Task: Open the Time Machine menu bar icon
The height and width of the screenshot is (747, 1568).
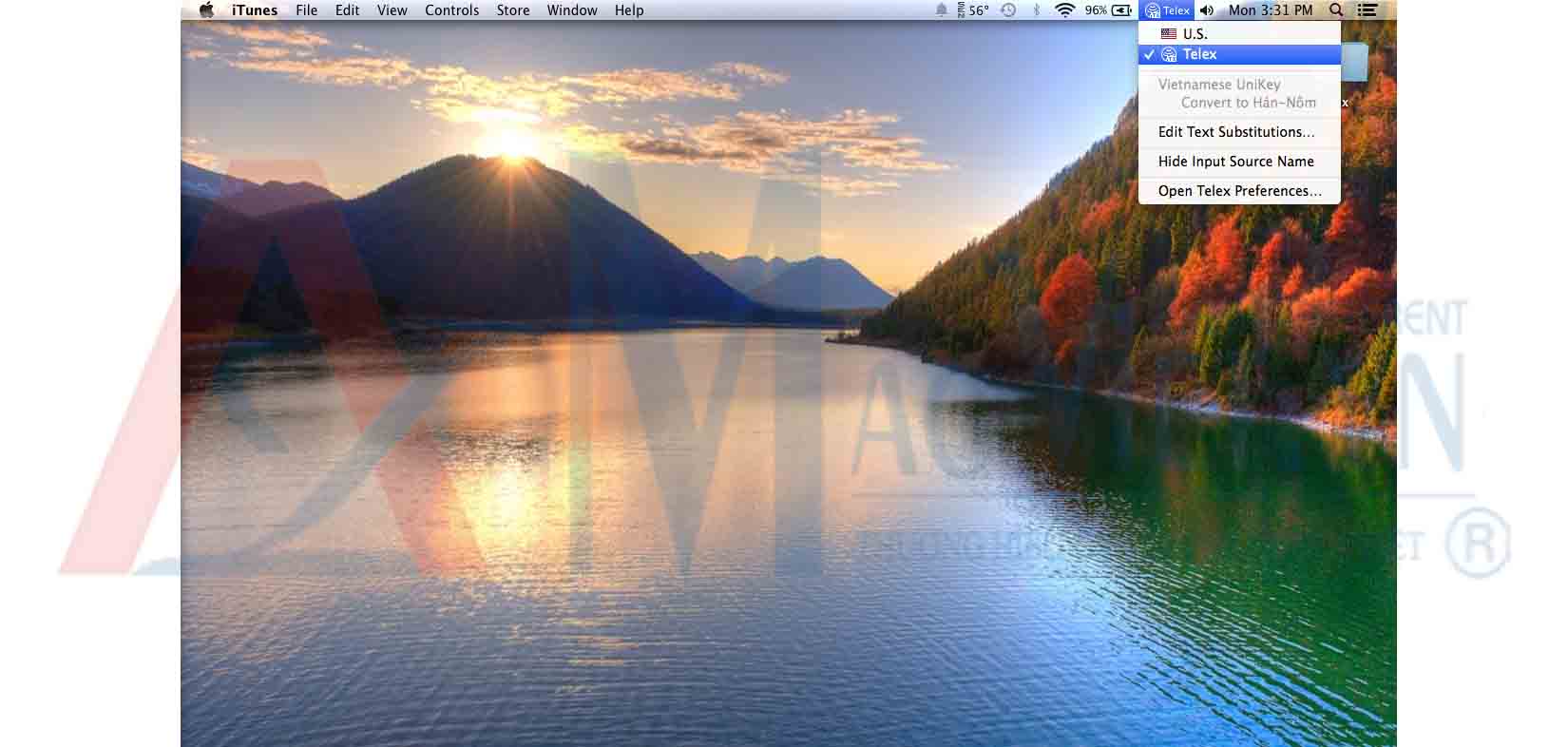Action: [1009, 10]
